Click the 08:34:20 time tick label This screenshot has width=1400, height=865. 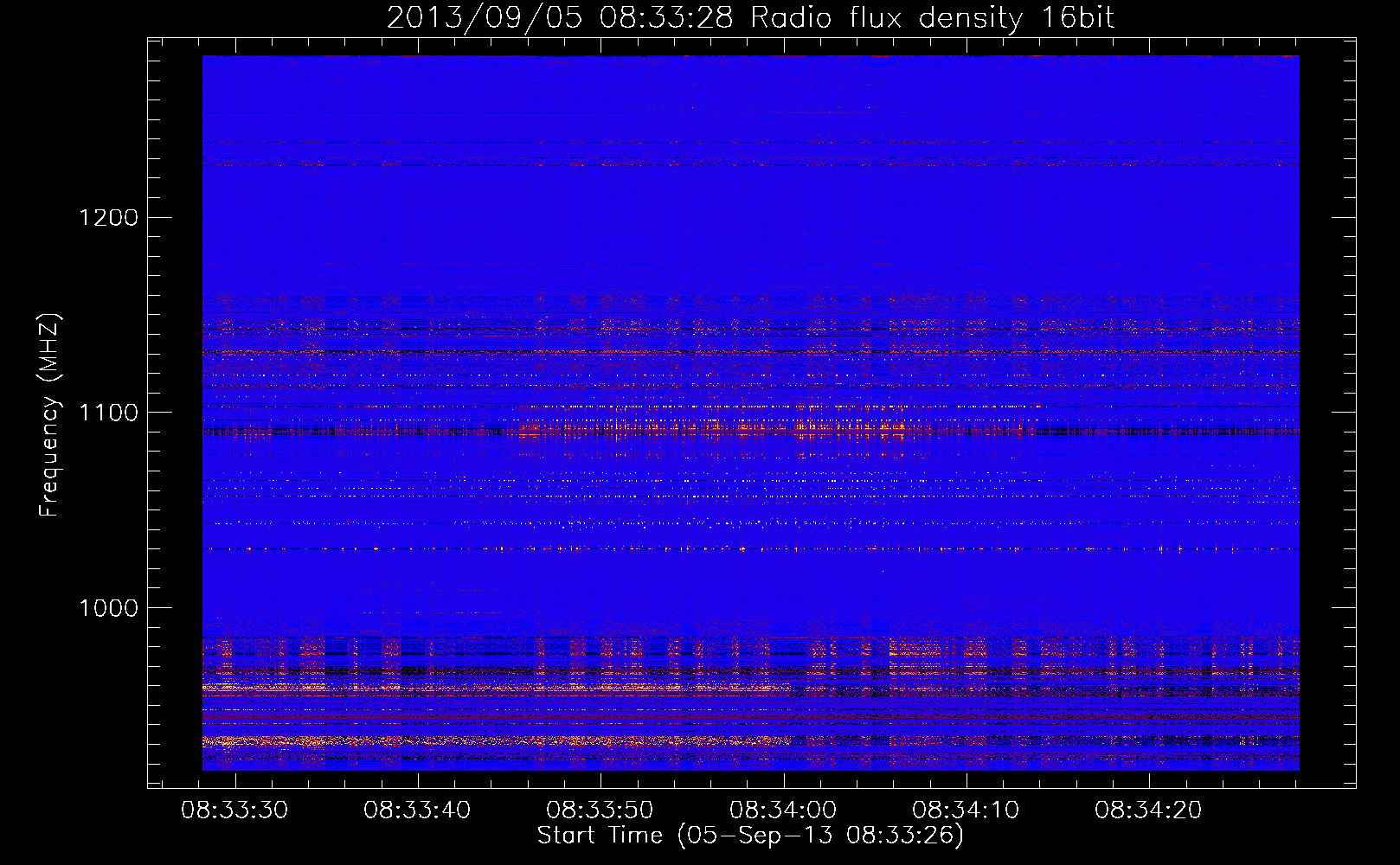click(1148, 811)
